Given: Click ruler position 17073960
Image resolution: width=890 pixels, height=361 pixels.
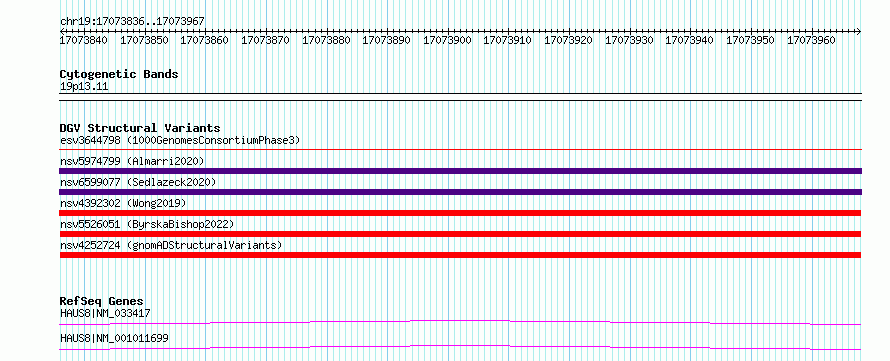Looking at the screenshot, I should coord(811,40).
